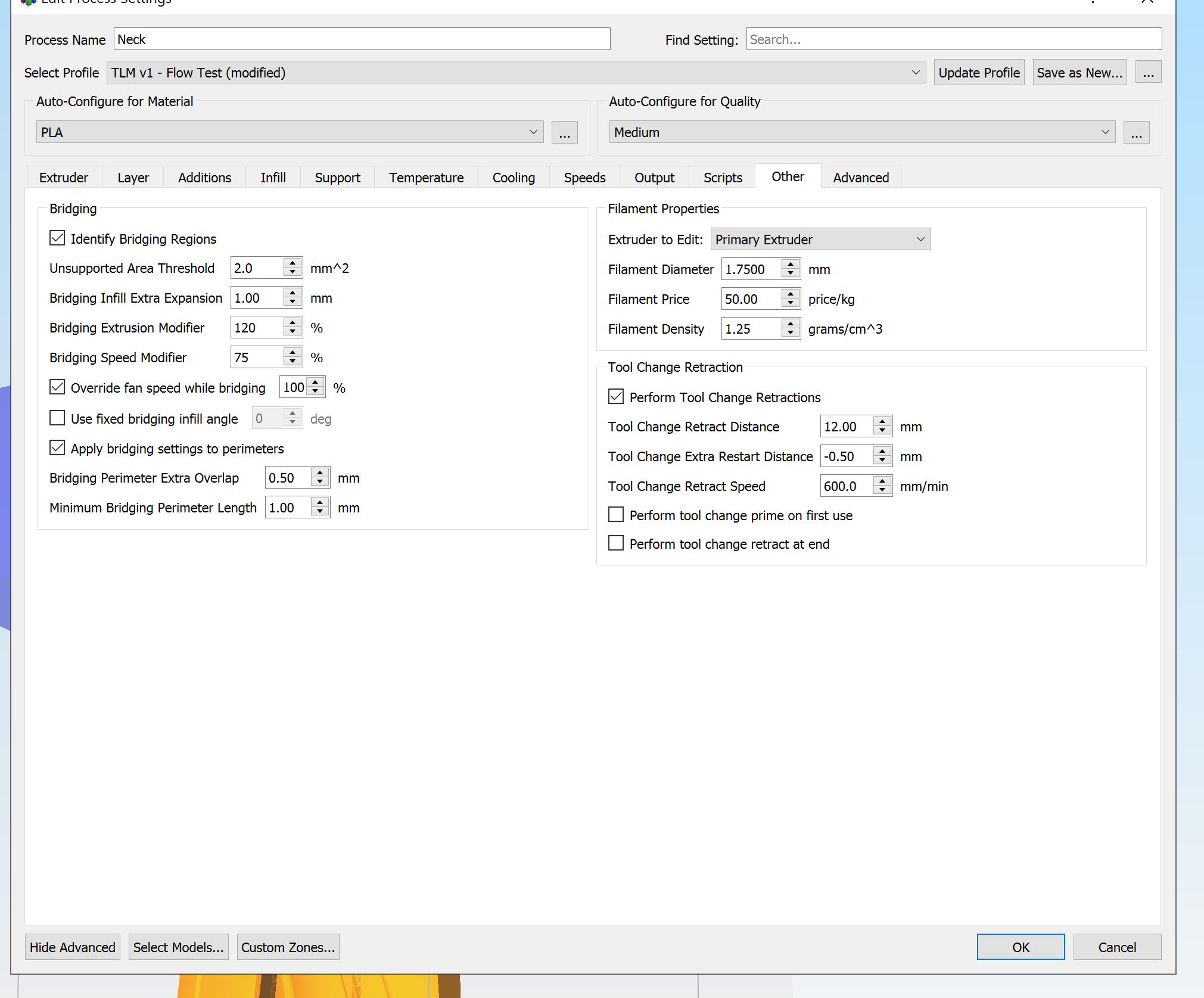Open the Select Profile dropdown

tap(516, 73)
